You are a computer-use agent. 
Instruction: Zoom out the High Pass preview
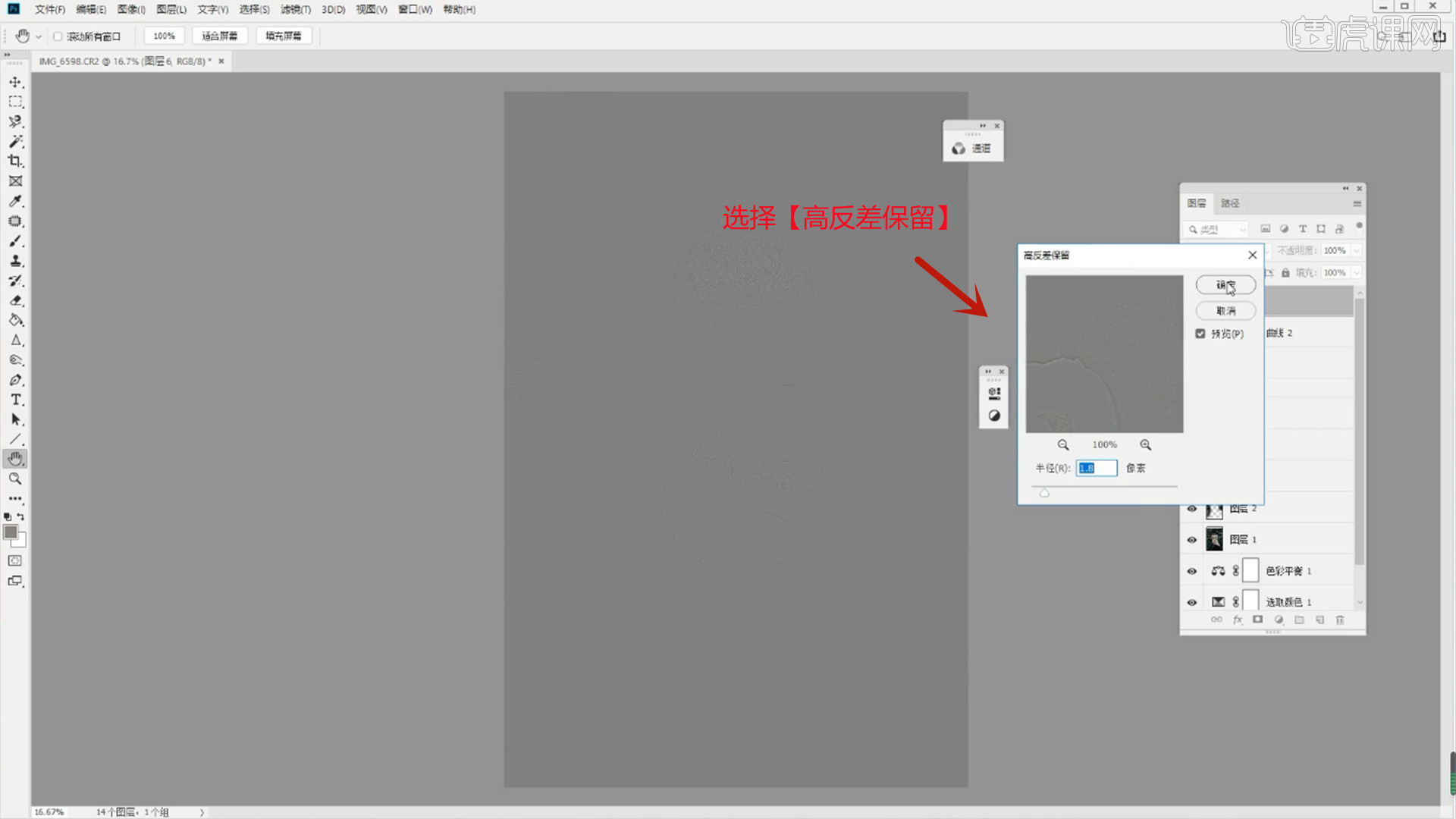tap(1063, 445)
